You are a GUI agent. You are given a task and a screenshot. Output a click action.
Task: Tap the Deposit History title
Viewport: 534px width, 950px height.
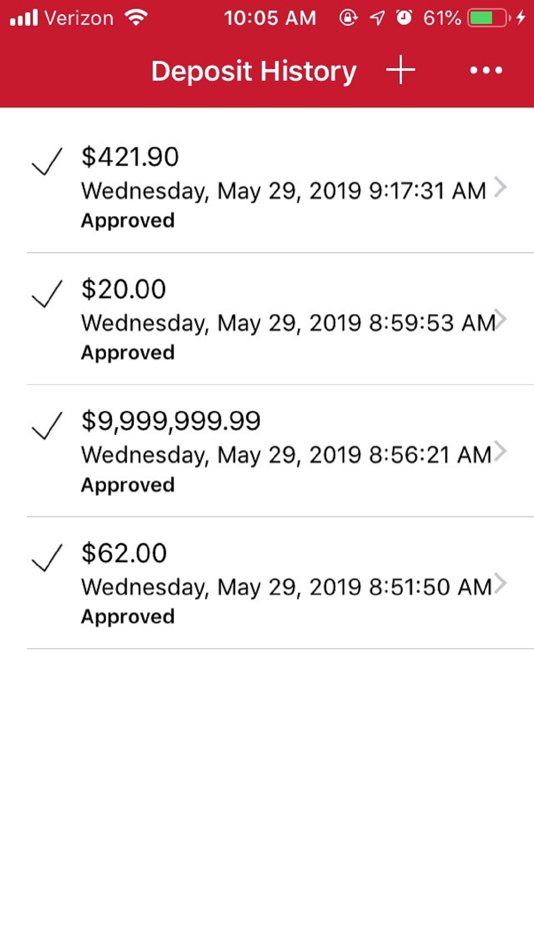[x=254, y=71]
